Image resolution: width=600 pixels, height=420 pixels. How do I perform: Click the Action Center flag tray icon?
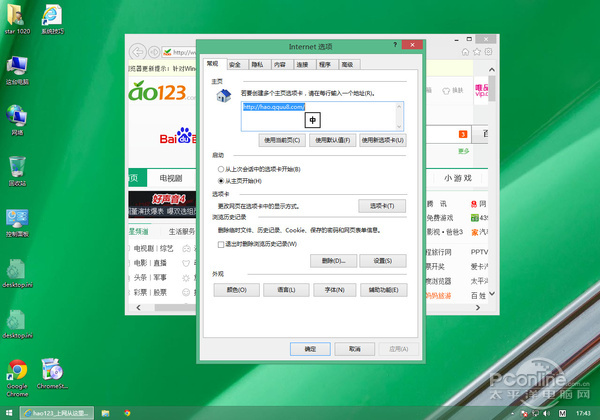click(x=524, y=413)
